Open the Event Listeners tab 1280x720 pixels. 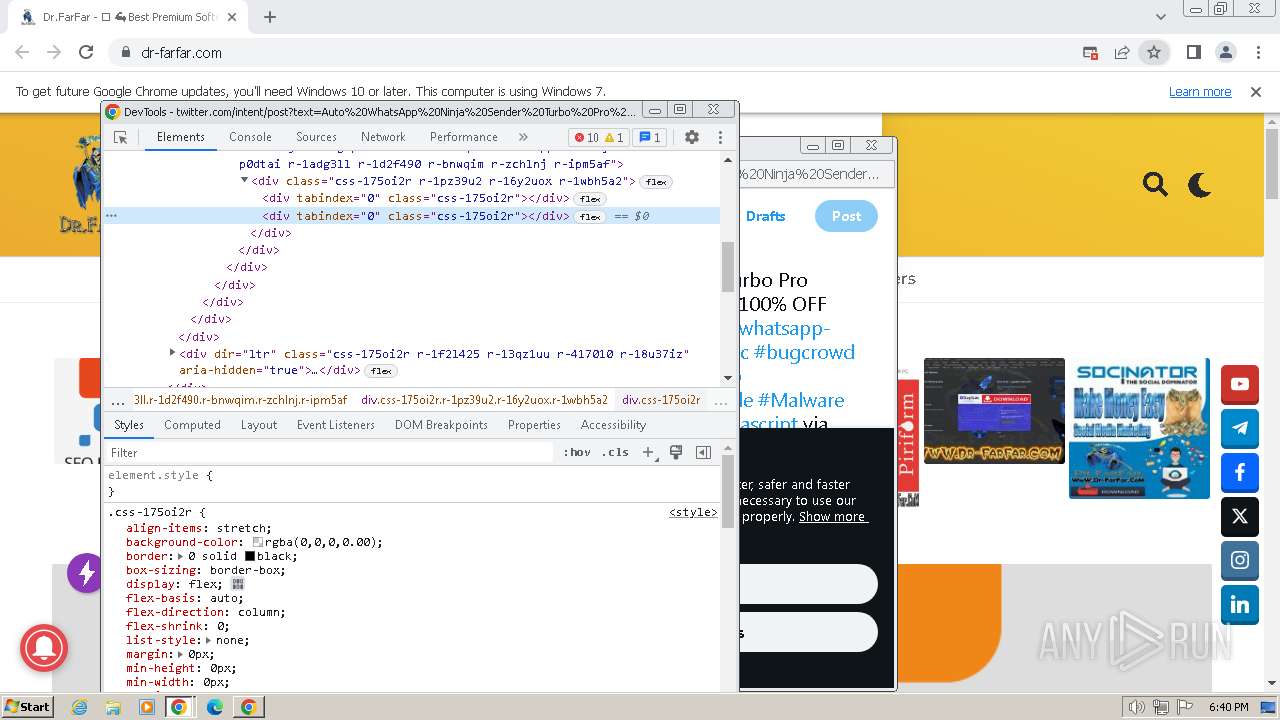point(336,425)
